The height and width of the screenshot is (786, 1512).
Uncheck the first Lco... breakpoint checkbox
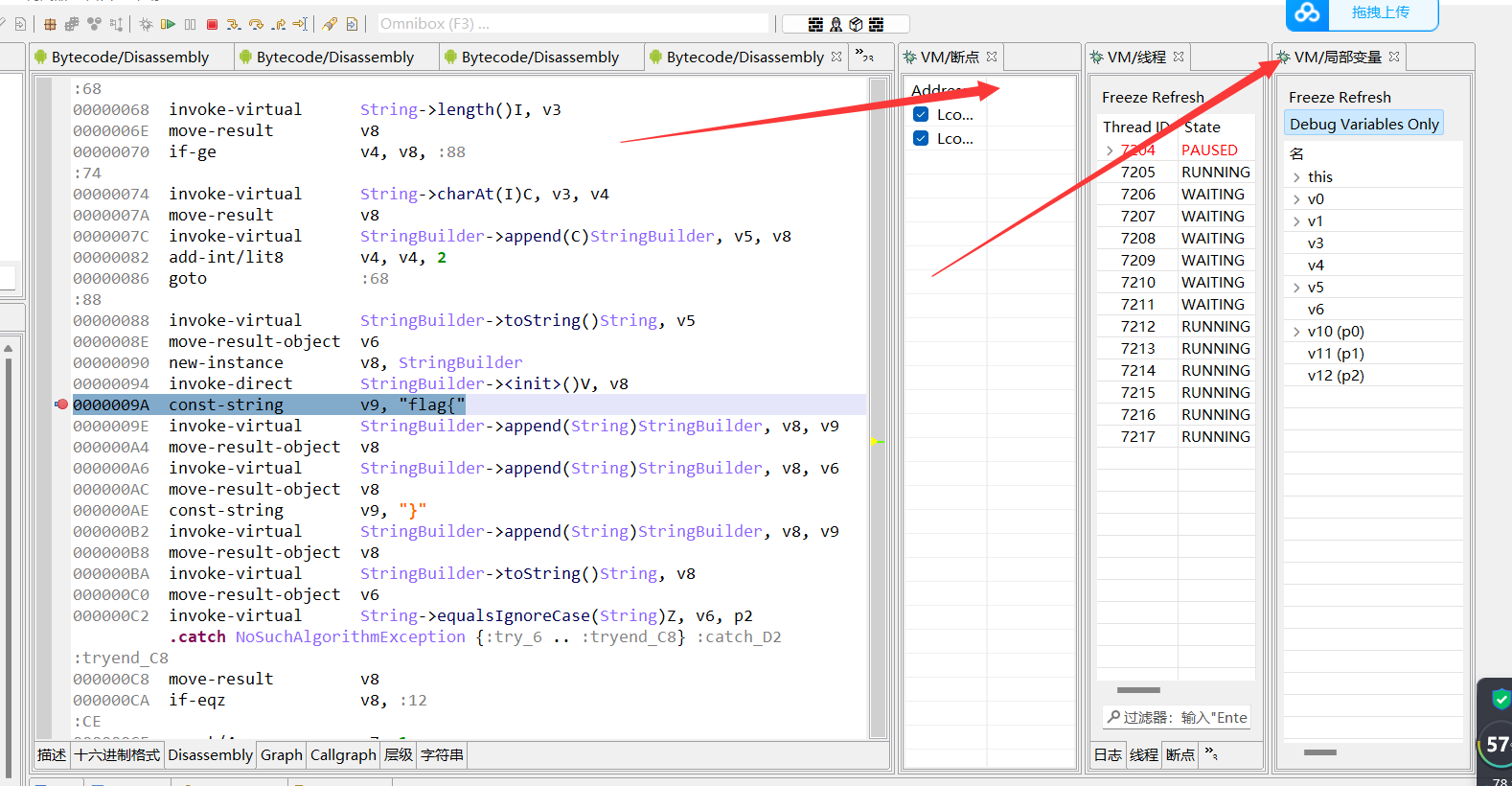pyautogui.click(x=921, y=114)
